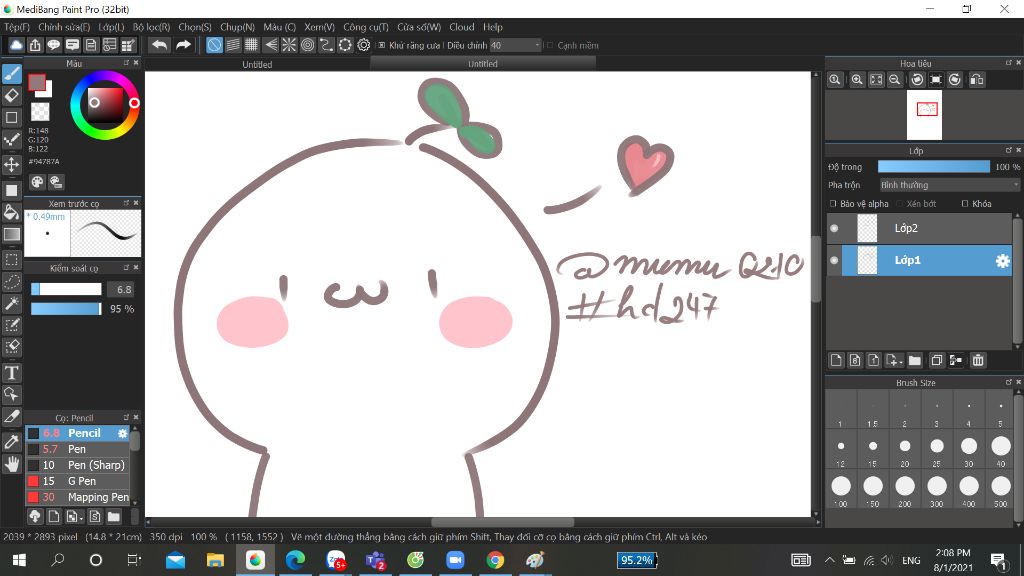Image resolution: width=1024 pixels, height=576 pixels.
Task: Select the Gradient tool
Action: (x=12, y=234)
